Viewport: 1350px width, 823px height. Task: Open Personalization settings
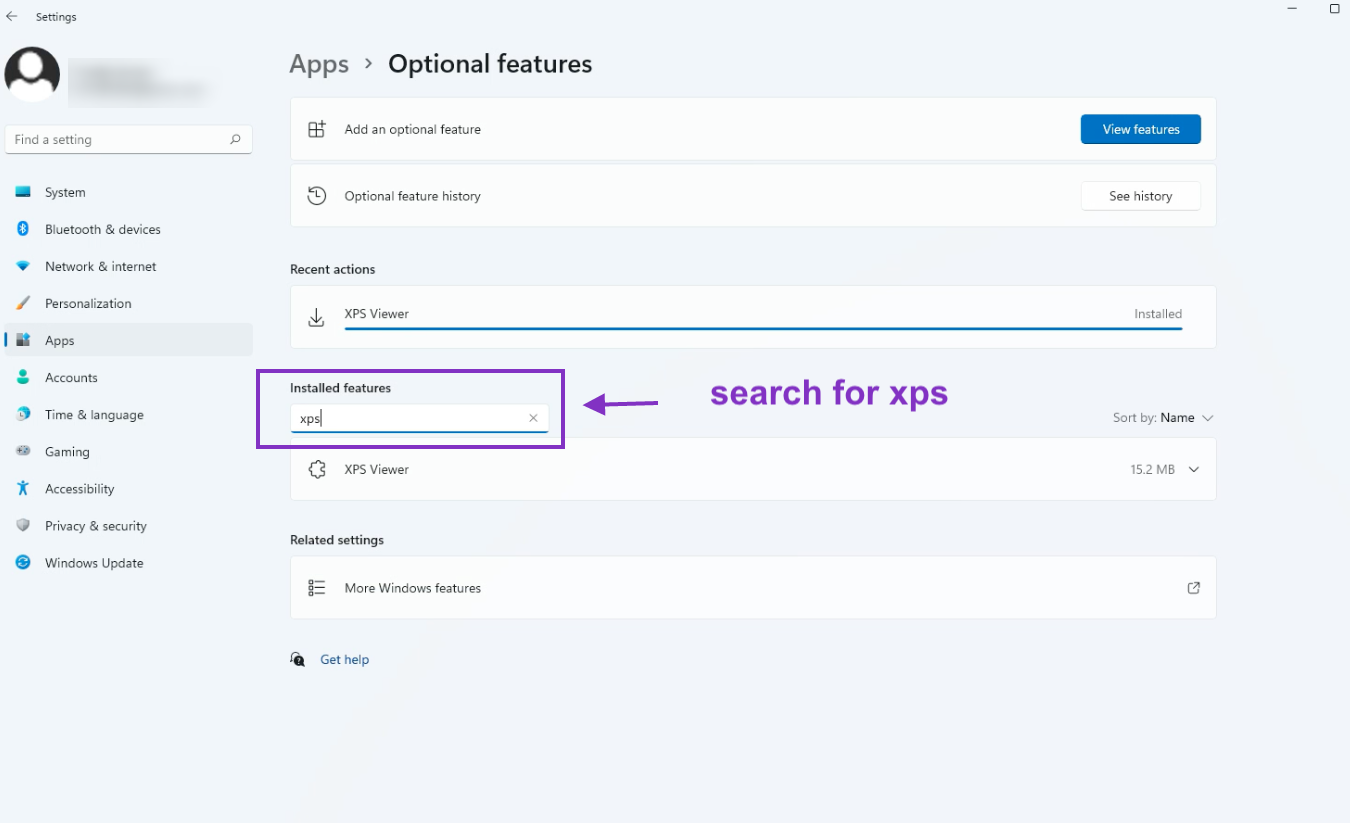tap(128, 303)
